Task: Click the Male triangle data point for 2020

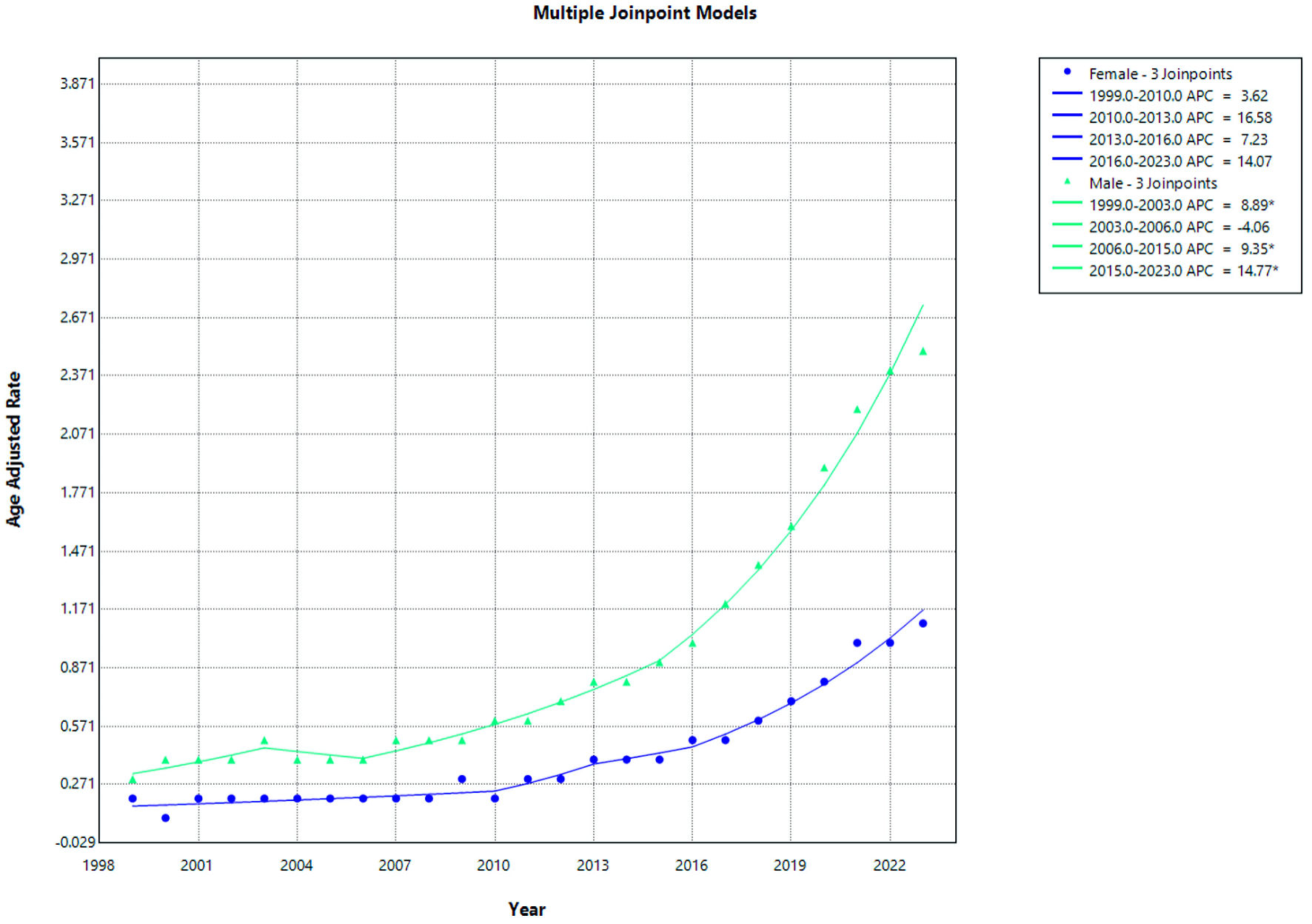Action: (x=824, y=468)
